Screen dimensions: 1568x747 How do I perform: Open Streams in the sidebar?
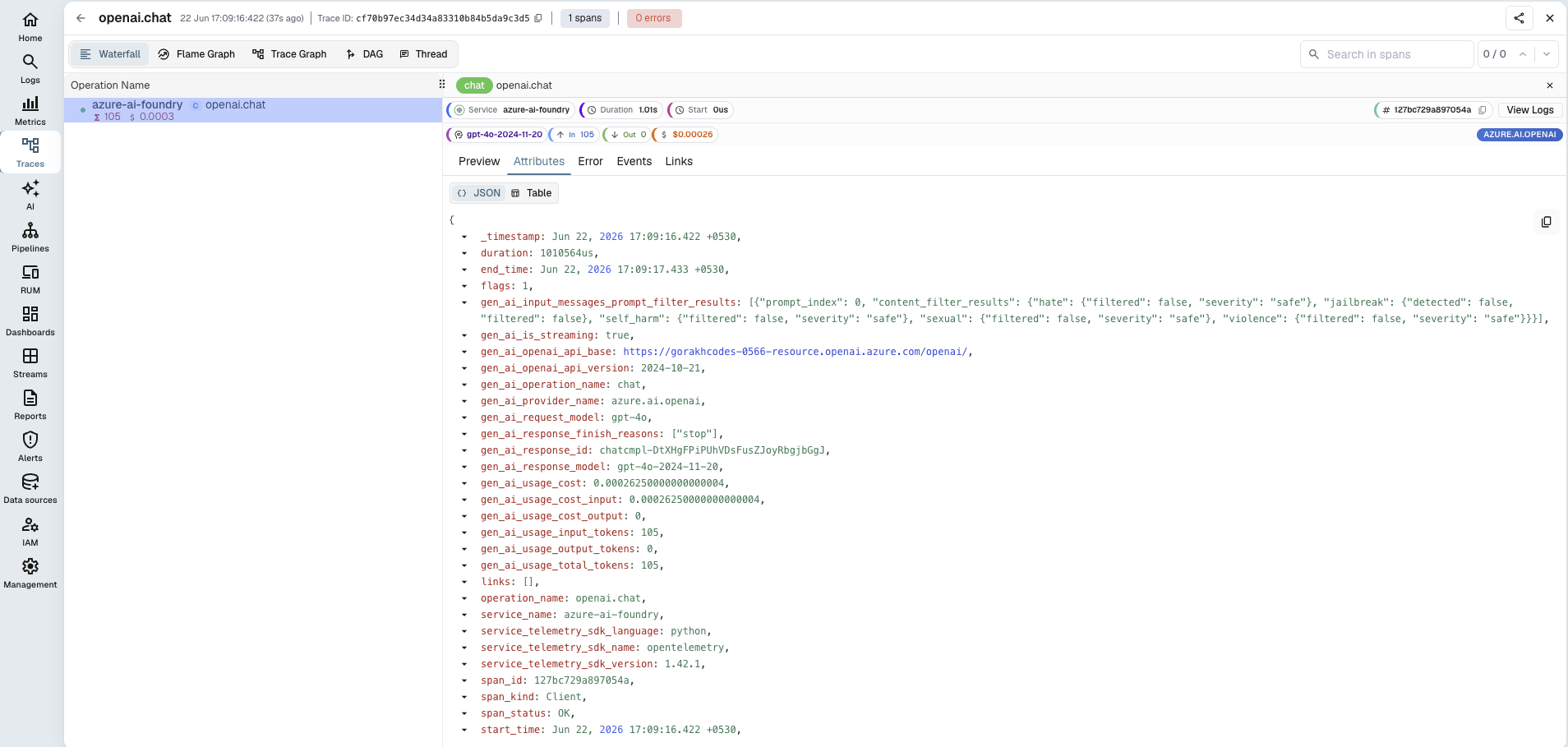[x=30, y=362]
